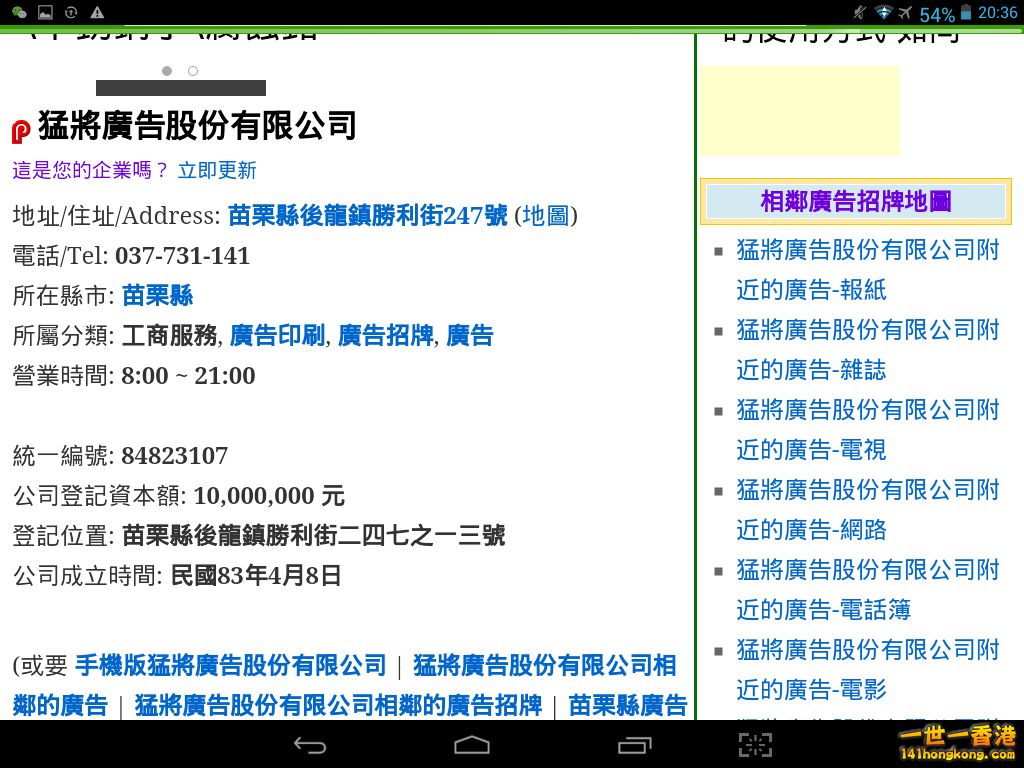Tap the image notification icon in status bar
This screenshot has height=768, width=1024.
pos(45,12)
